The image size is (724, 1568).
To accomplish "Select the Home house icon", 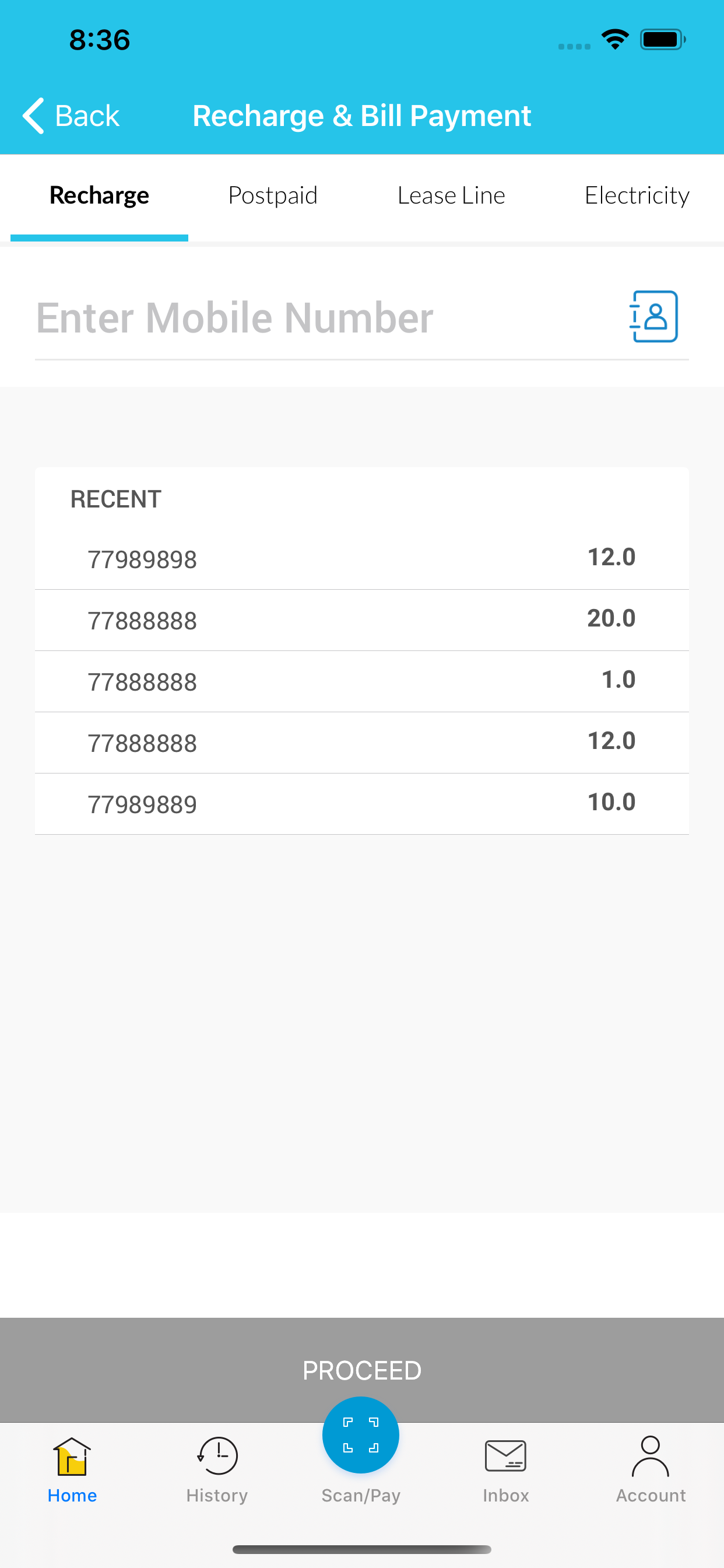I will click(72, 1456).
